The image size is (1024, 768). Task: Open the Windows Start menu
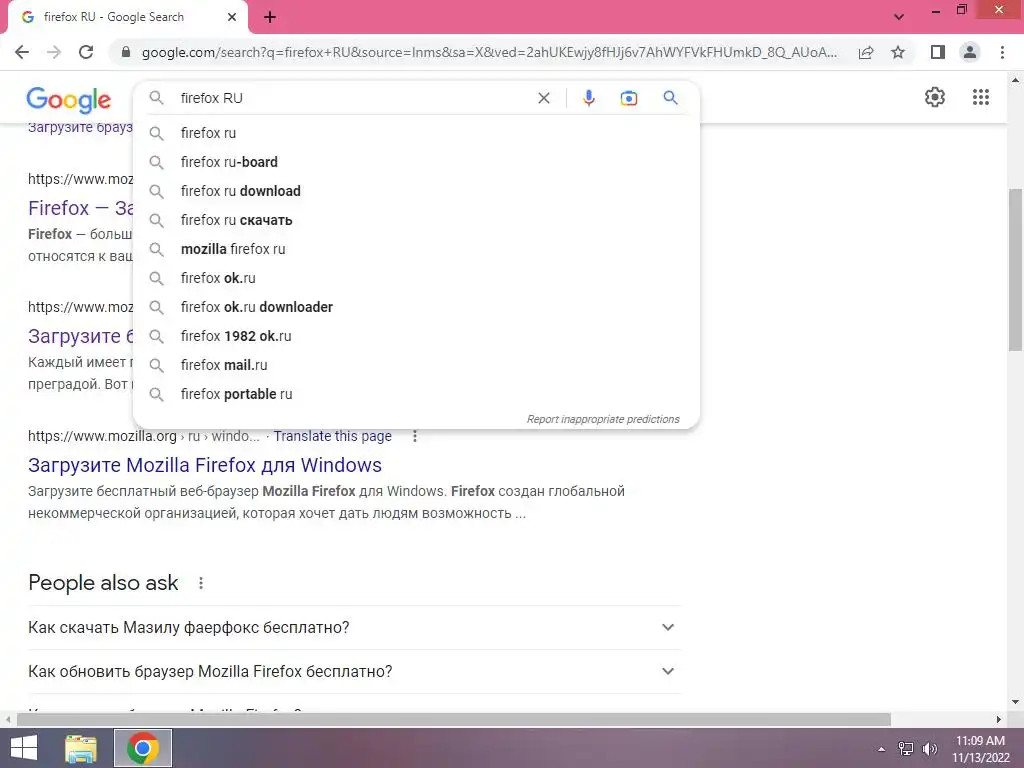pos(24,748)
